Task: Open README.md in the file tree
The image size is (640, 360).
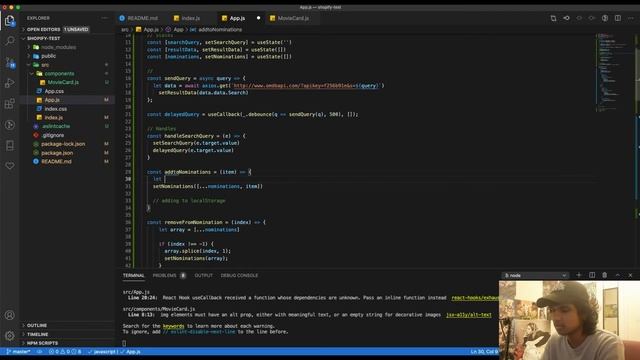Action: click(56, 162)
